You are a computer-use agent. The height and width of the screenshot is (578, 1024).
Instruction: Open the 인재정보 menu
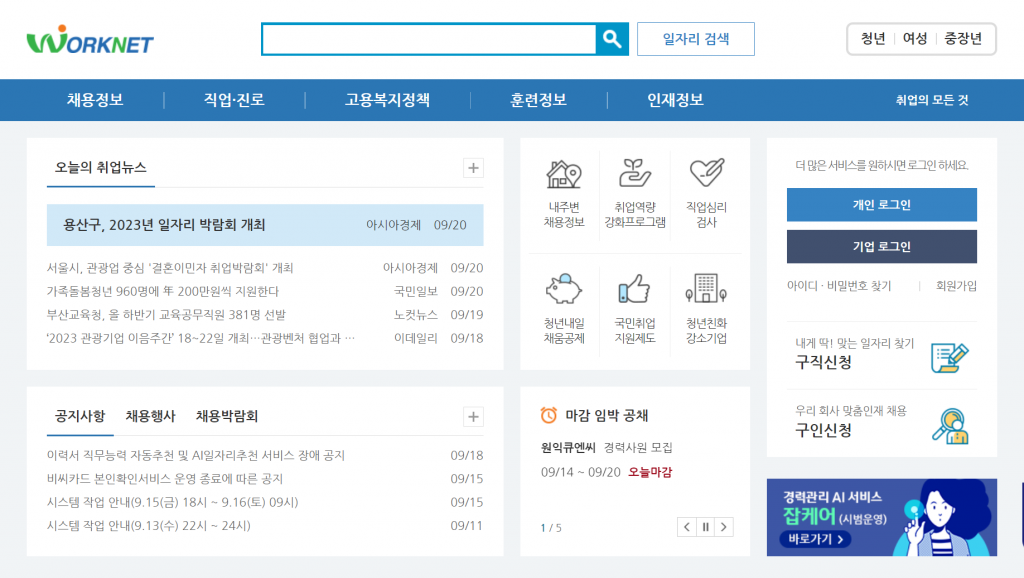pos(675,100)
